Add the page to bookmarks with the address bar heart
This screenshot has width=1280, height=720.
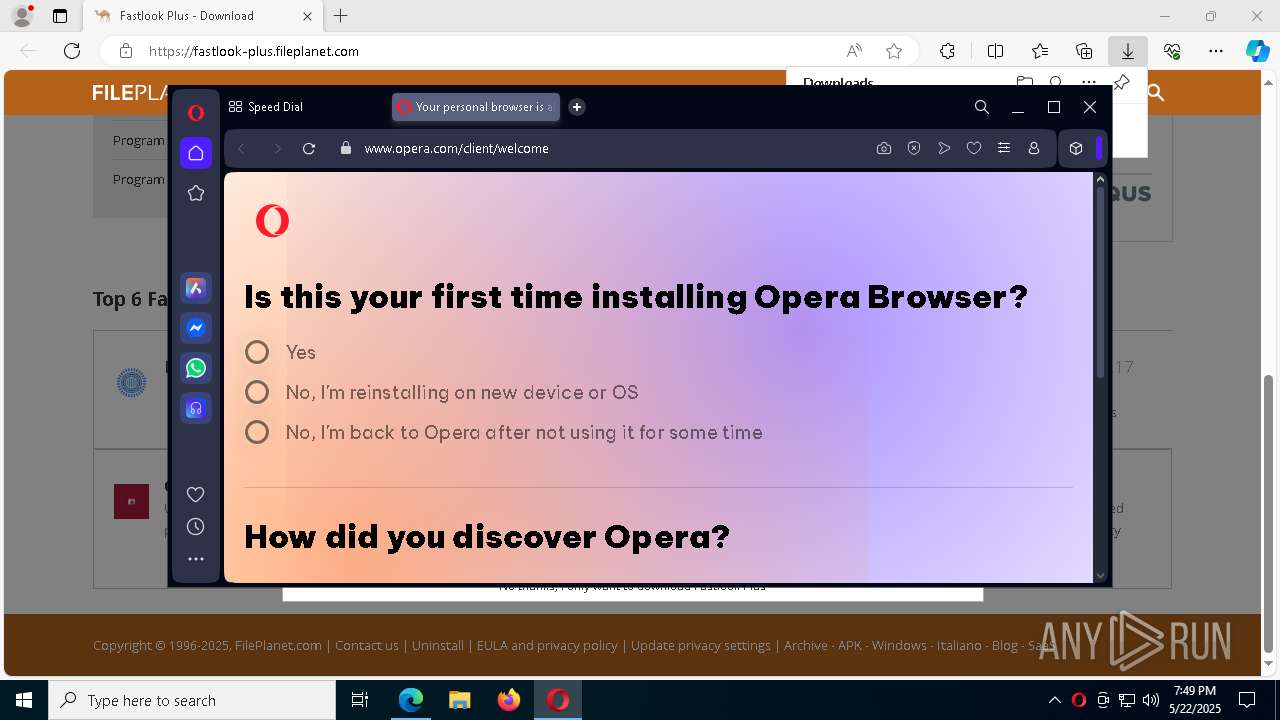[974, 148]
